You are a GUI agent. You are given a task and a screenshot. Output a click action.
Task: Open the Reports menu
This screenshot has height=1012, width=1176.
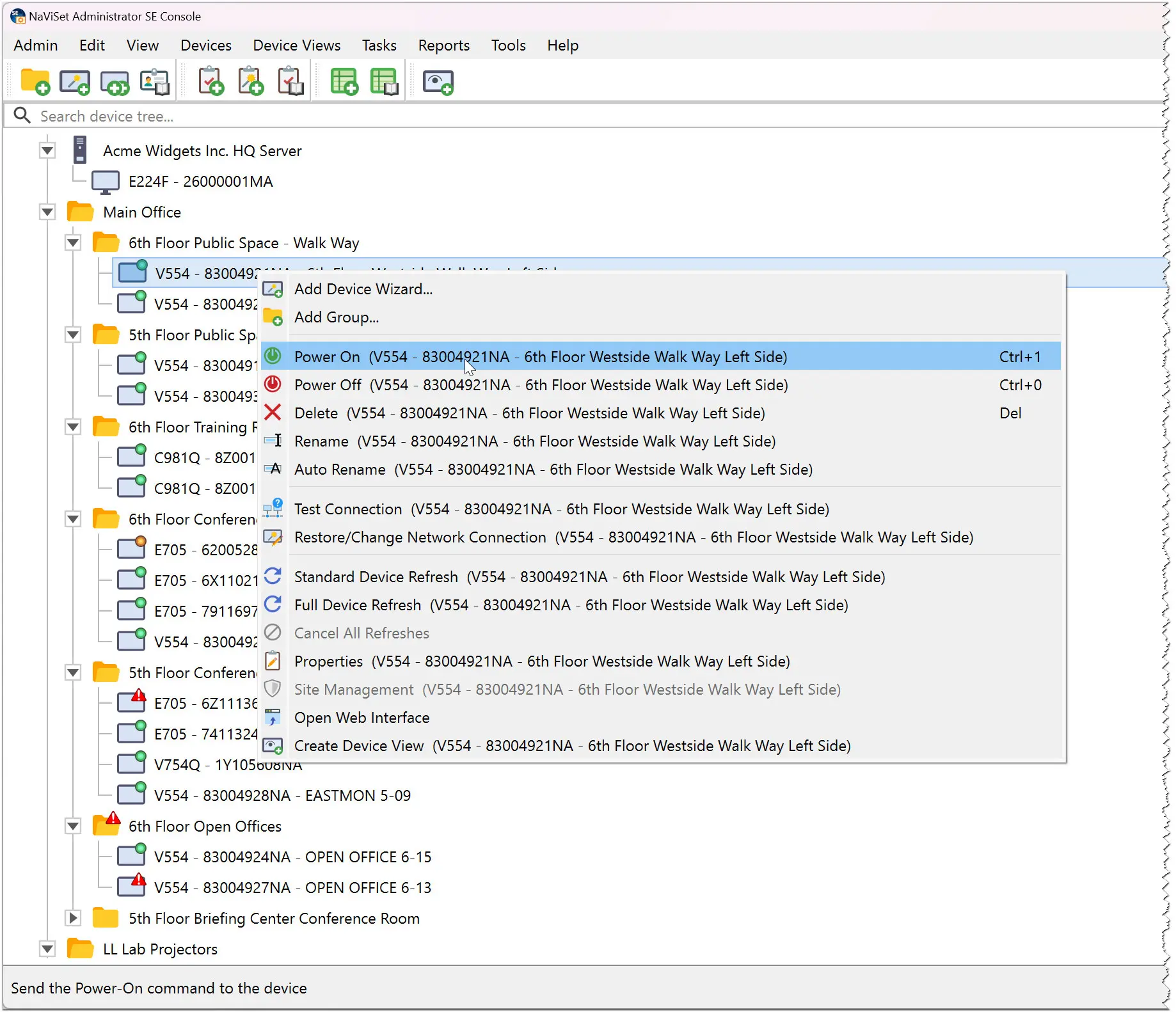coord(443,45)
